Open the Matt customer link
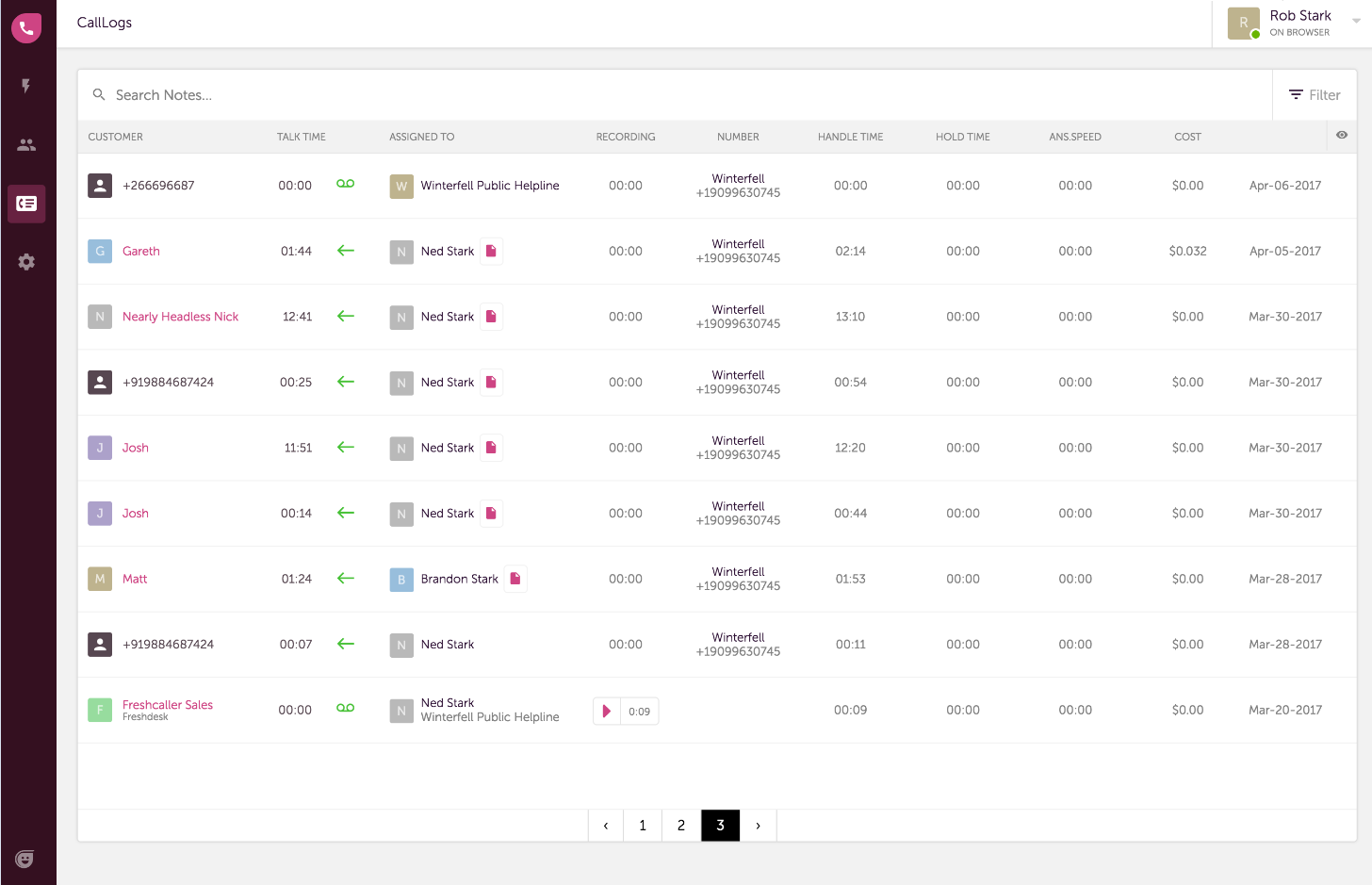The height and width of the screenshot is (885, 1372). [135, 579]
